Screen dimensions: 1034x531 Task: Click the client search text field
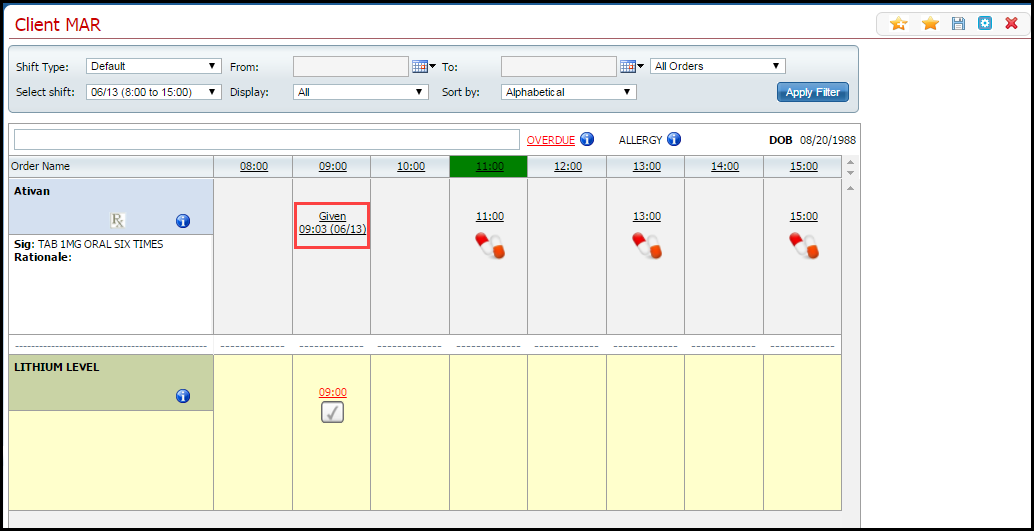coord(266,140)
